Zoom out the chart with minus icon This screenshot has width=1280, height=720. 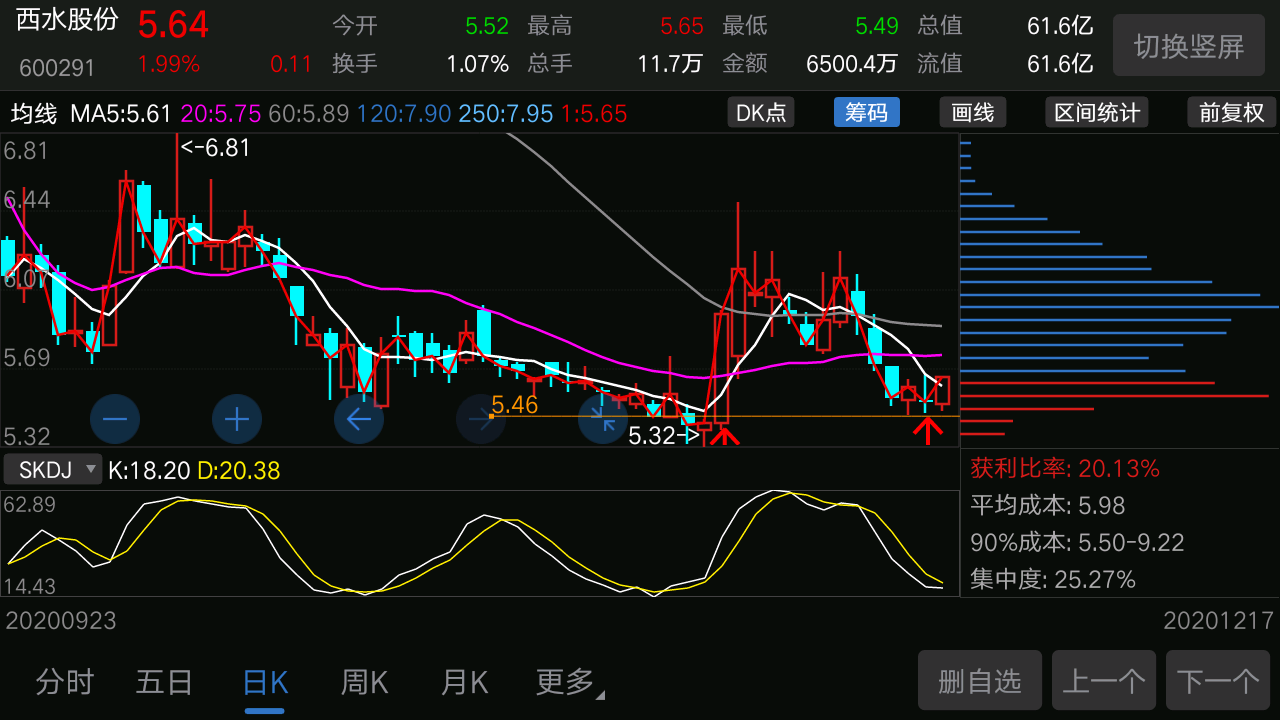(115, 420)
